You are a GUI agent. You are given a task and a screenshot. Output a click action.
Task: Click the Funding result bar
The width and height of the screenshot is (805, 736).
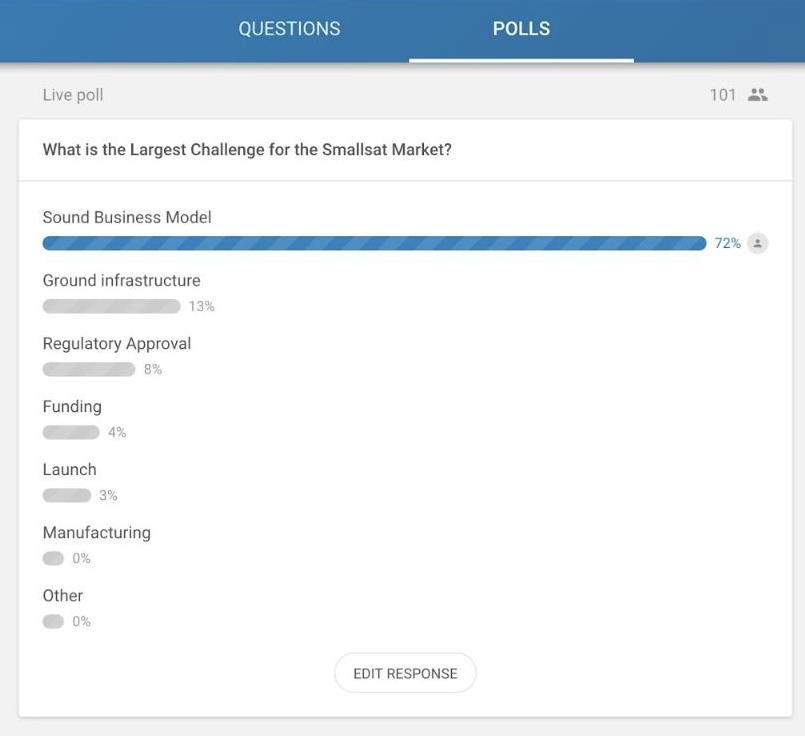click(x=70, y=432)
